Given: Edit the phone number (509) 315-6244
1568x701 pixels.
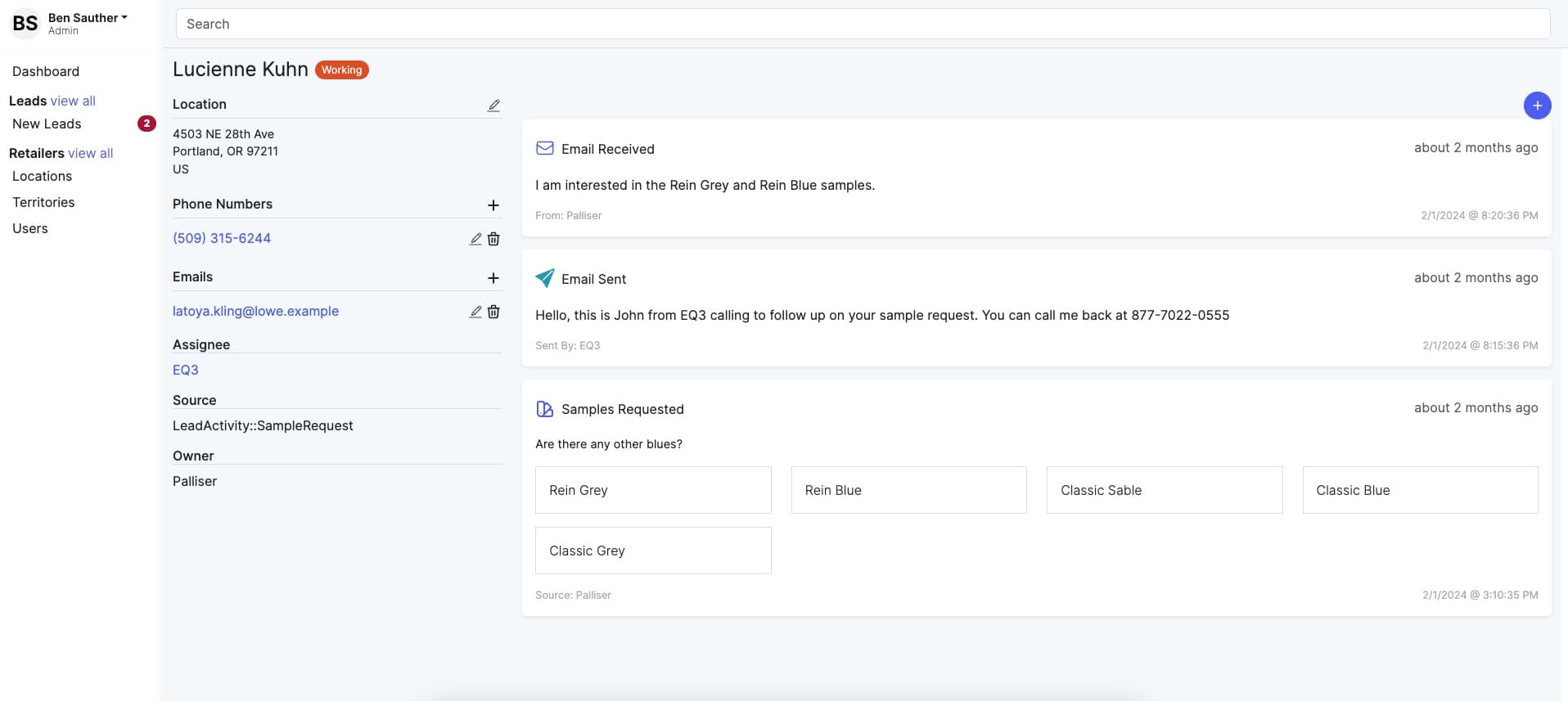Looking at the screenshot, I should coord(475,239).
